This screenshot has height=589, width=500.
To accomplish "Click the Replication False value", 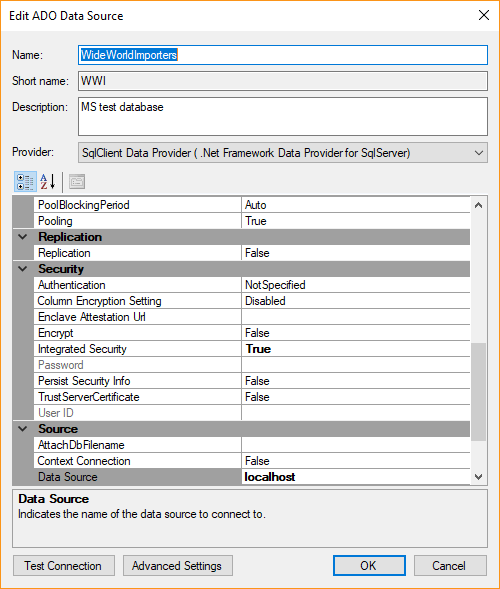I will point(355,253).
